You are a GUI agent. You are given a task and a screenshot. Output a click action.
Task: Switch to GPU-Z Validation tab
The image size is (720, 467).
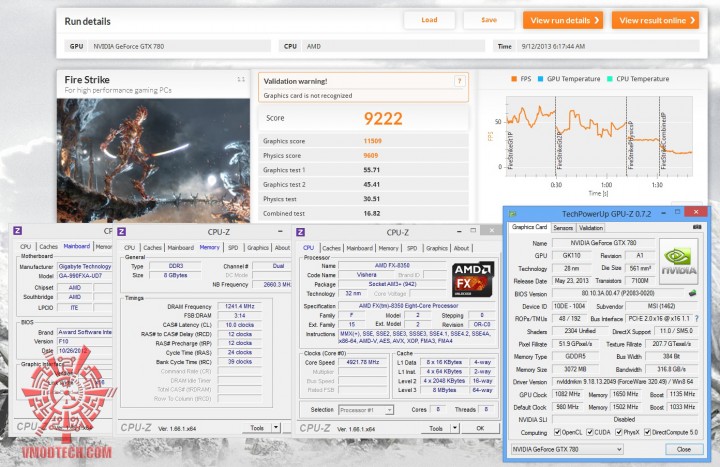(x=591, y=228)
